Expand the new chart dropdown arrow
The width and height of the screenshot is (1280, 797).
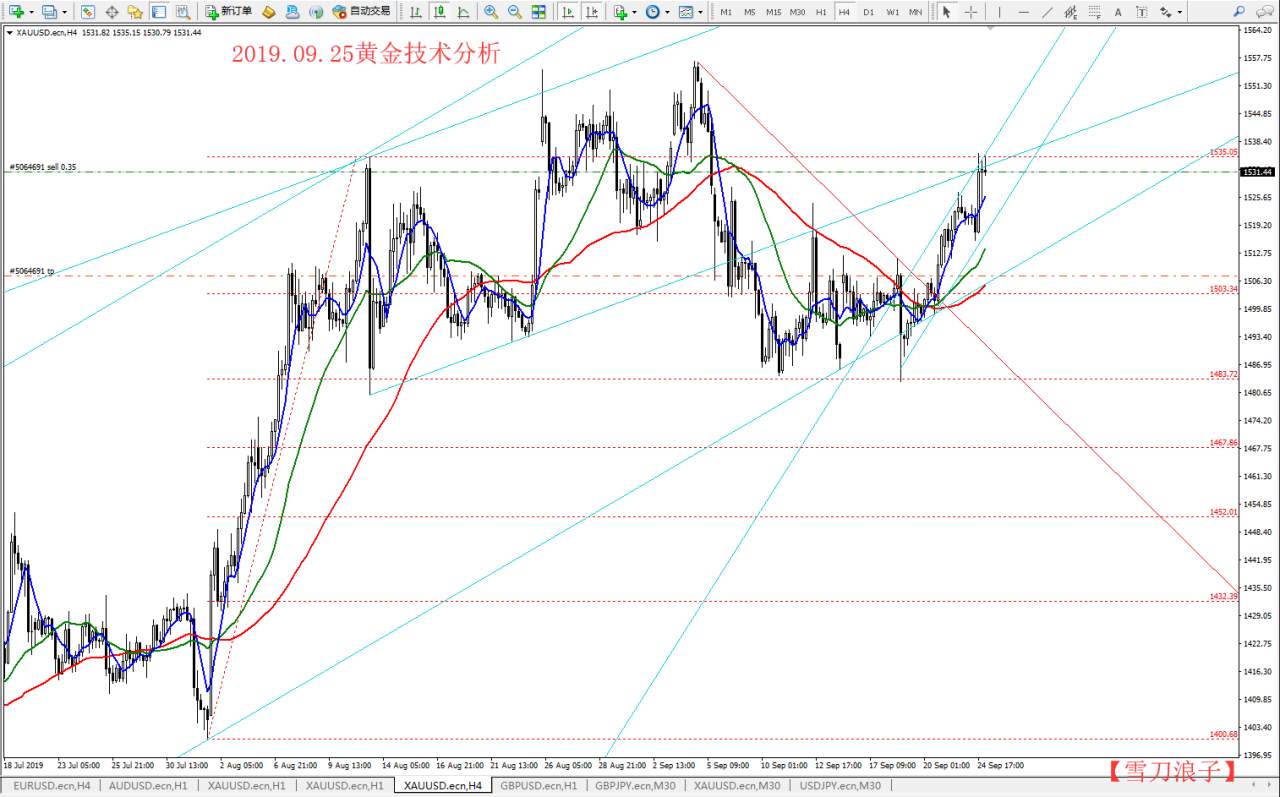point(31,12)
